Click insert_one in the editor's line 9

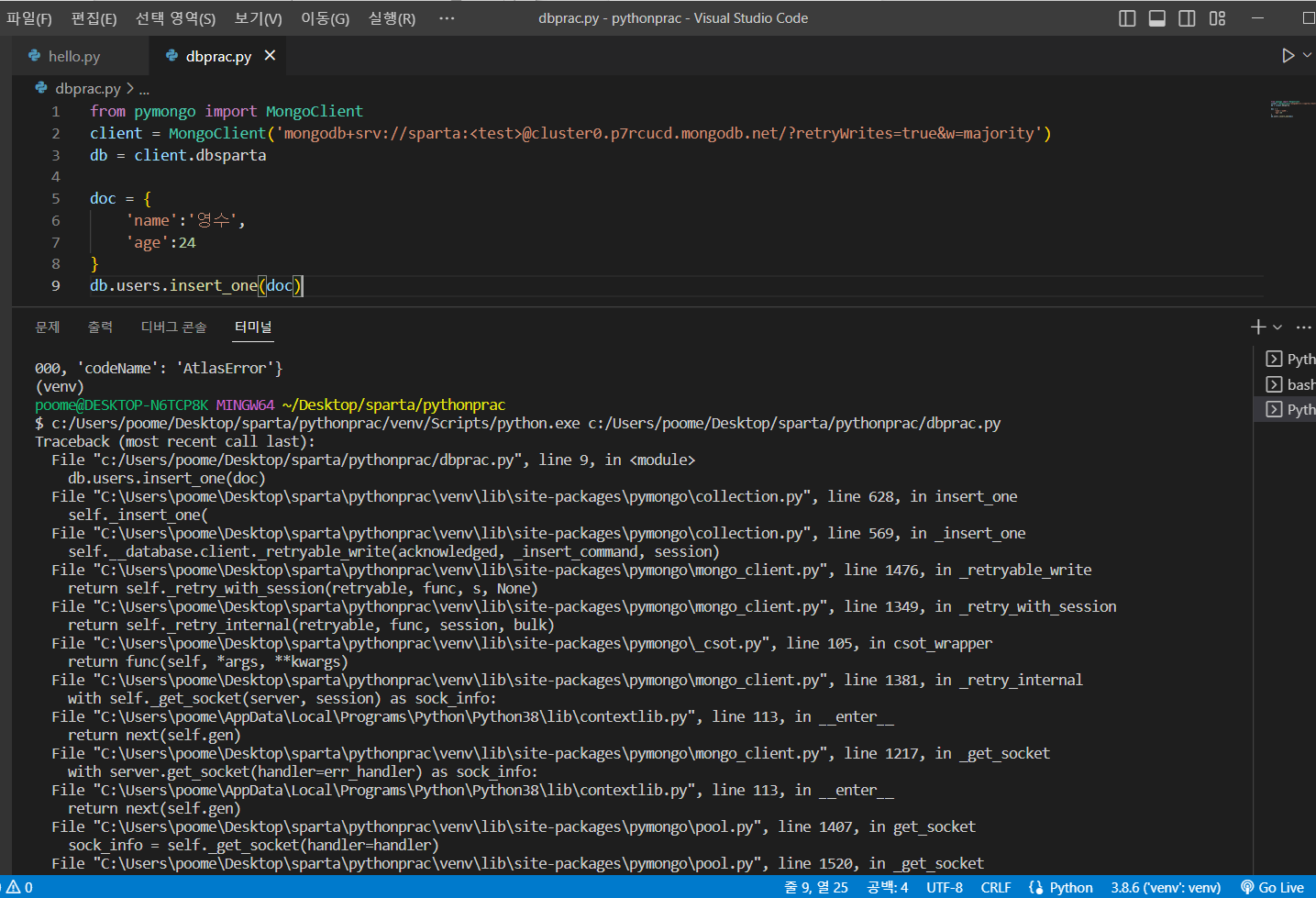click(213, 286)
